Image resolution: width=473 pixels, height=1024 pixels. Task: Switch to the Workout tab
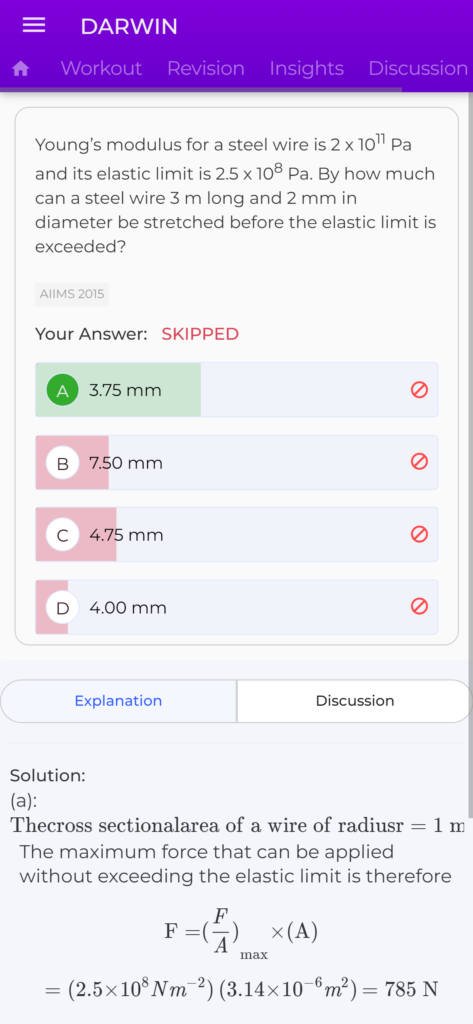(x=101, y=69)
